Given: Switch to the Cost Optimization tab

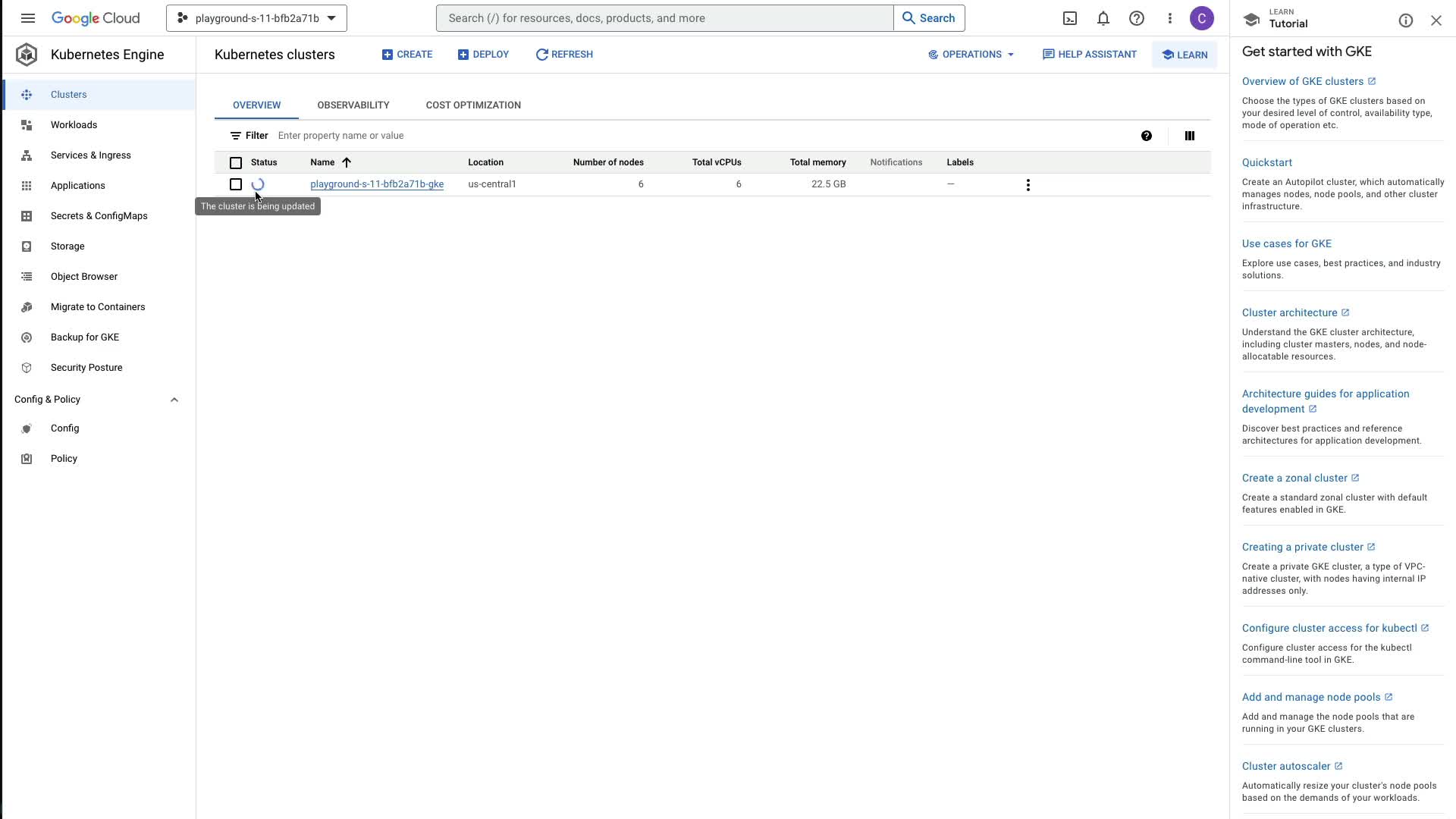Looking at the screenshot, I should (x=473, y=105).
